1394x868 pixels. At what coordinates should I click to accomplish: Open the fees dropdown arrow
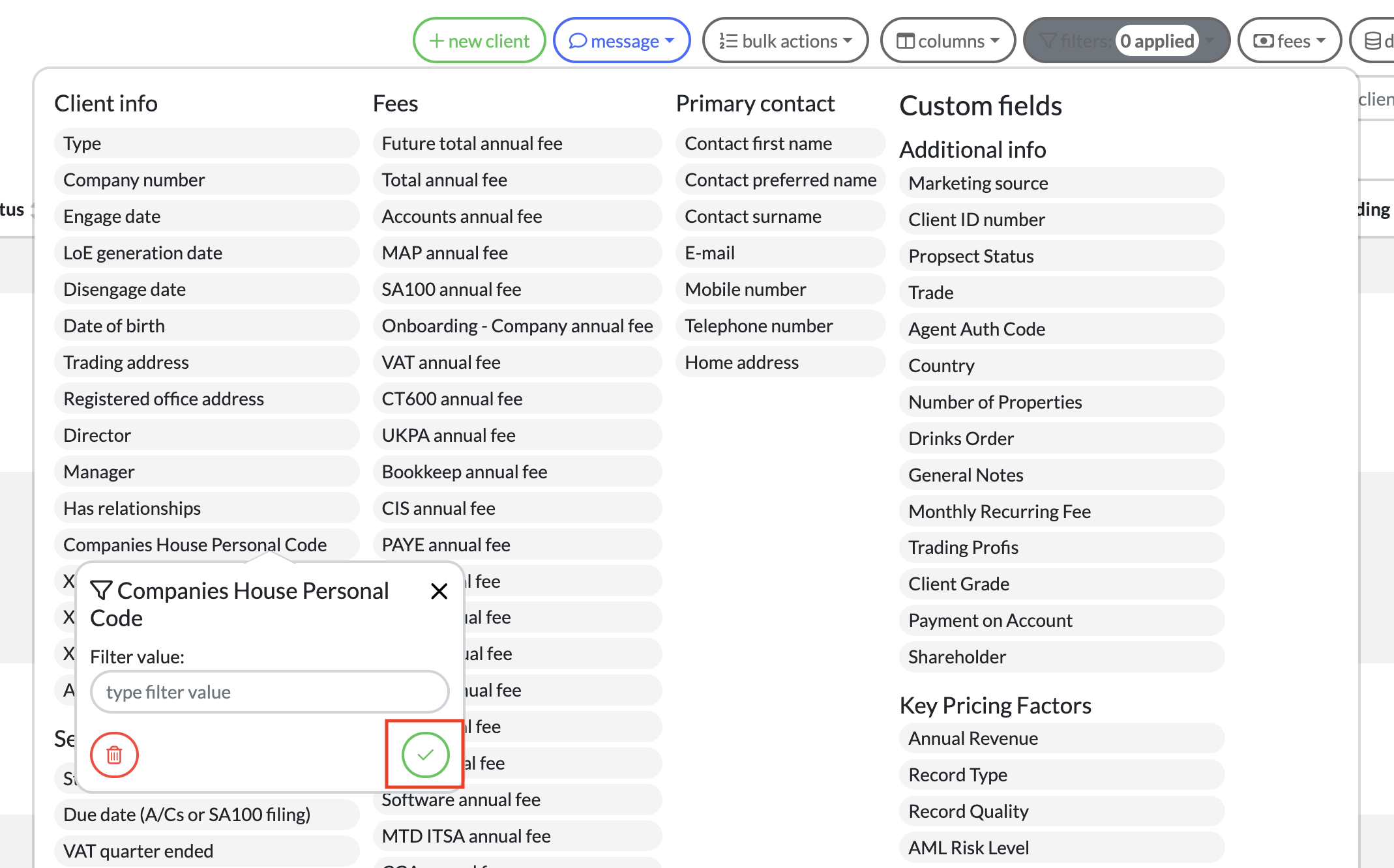(x=1321, y=41)
